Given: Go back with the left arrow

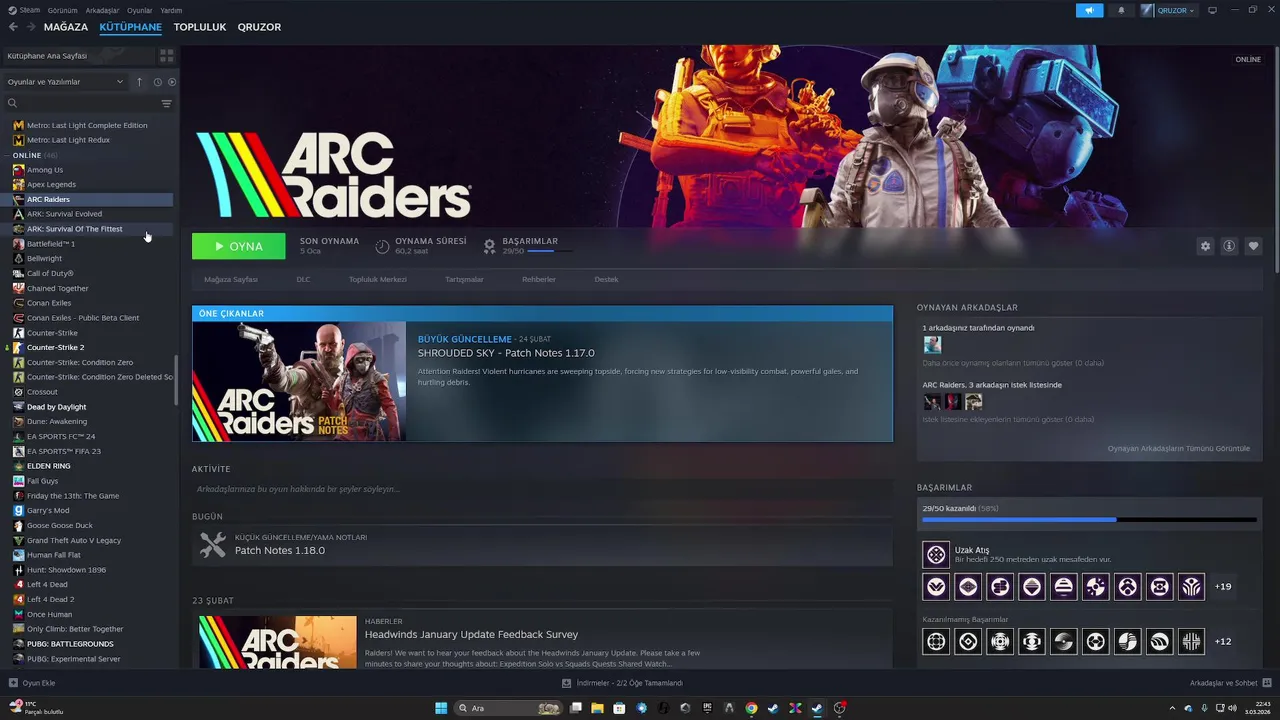Looking at the screenshot, I should 13,27.
